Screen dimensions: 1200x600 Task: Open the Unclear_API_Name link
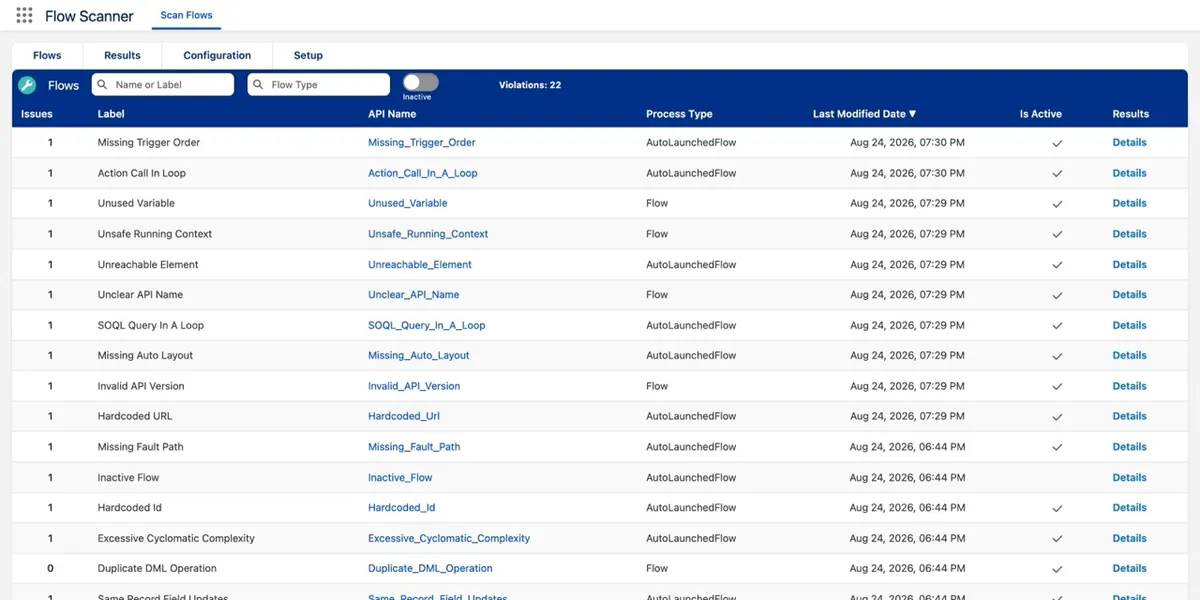pos(414,295)
